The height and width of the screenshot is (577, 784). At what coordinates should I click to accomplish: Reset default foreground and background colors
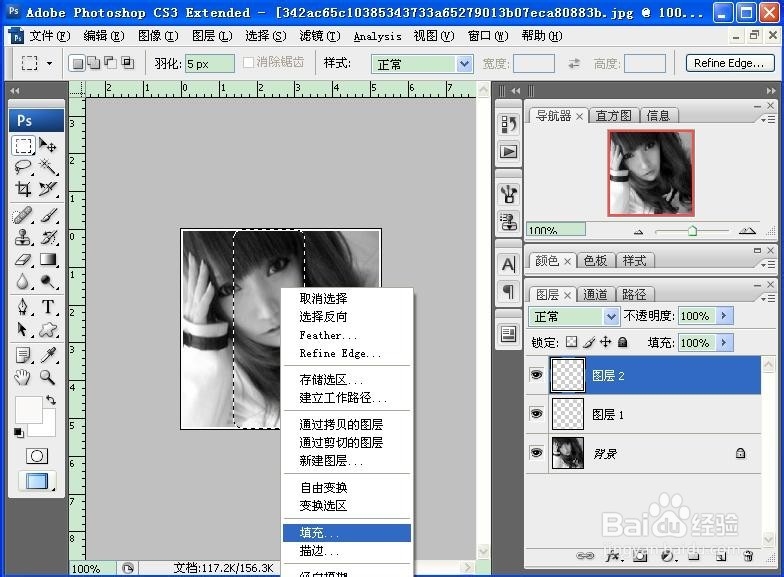(18, 432)
